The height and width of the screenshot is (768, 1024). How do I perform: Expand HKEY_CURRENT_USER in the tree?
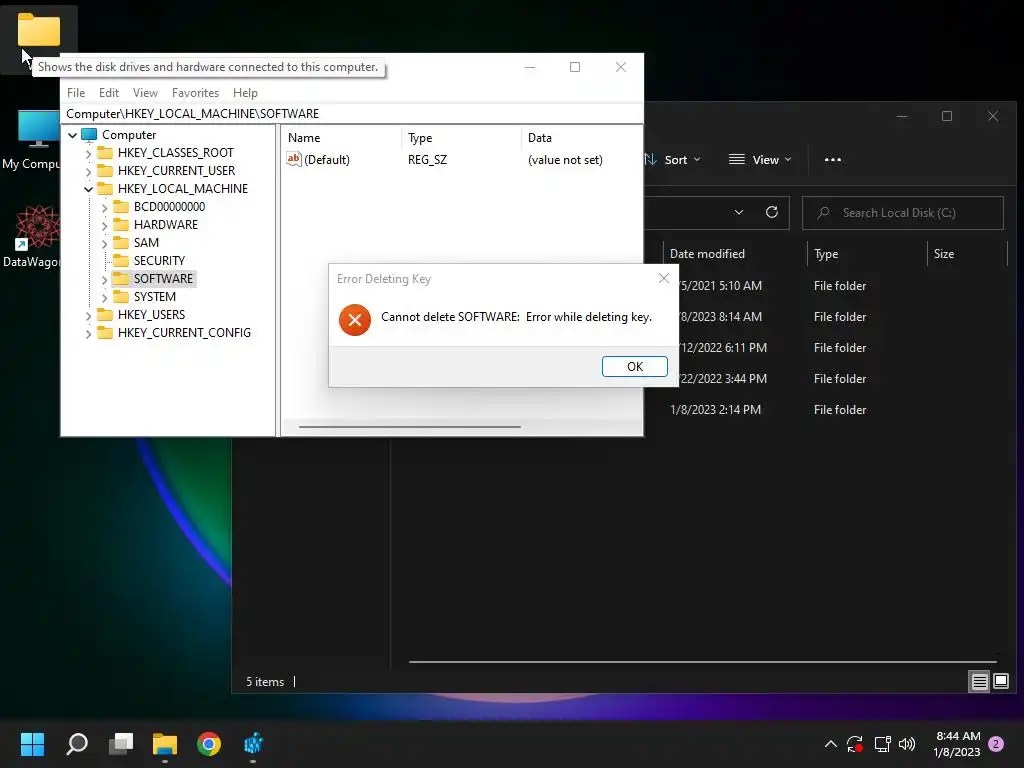coord(88,171)
